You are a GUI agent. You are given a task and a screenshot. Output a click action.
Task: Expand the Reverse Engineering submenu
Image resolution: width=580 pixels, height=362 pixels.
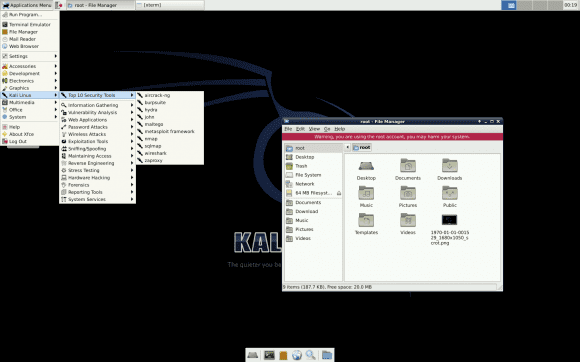[97, 163]
